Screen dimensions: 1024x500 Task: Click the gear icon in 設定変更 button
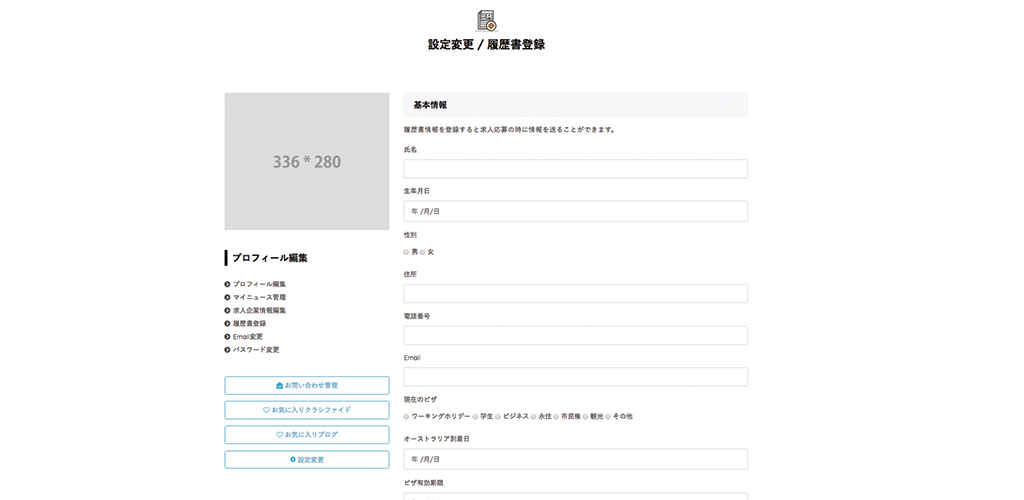[293, 460]
